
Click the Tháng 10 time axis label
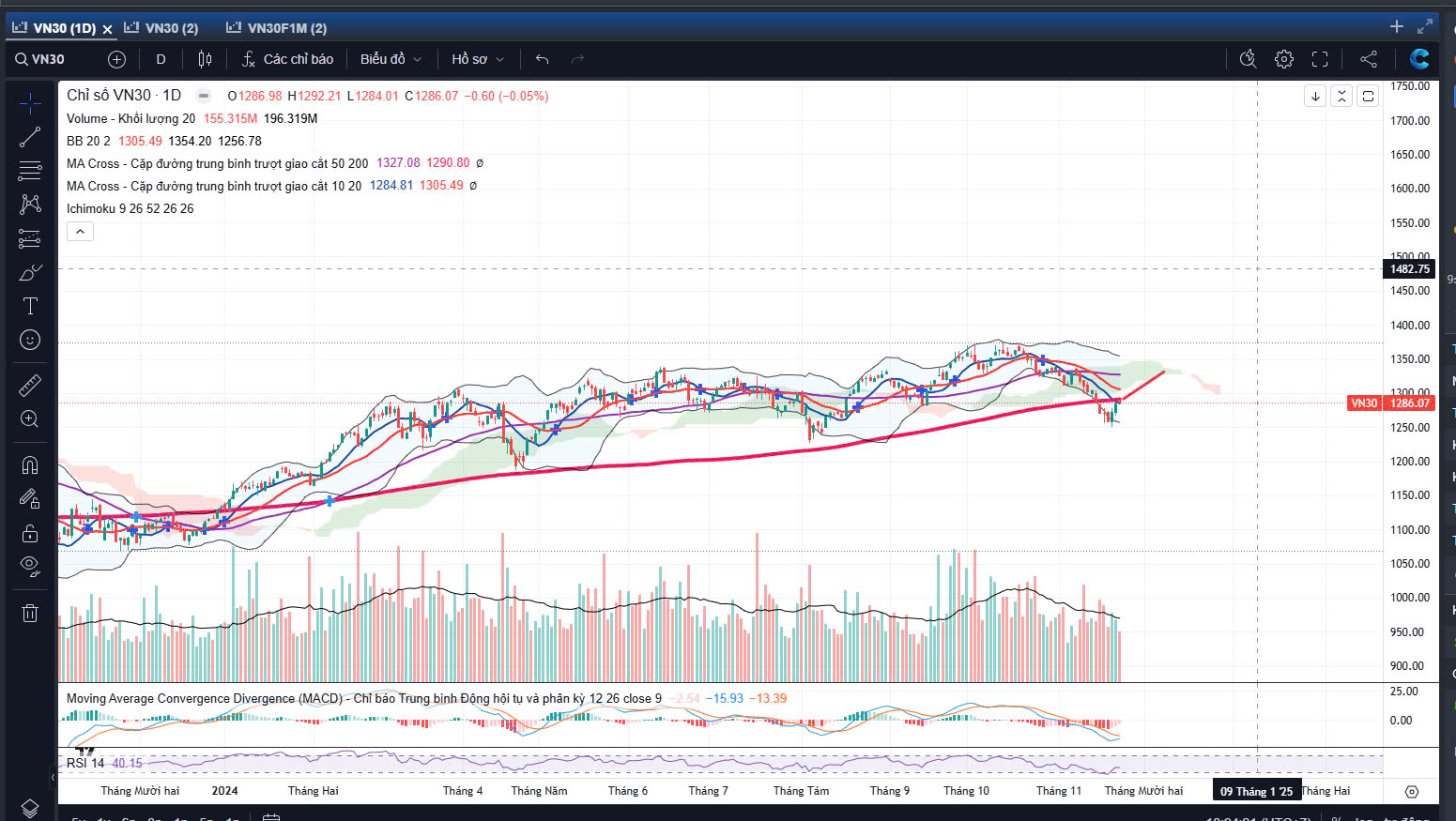[966, 791]
